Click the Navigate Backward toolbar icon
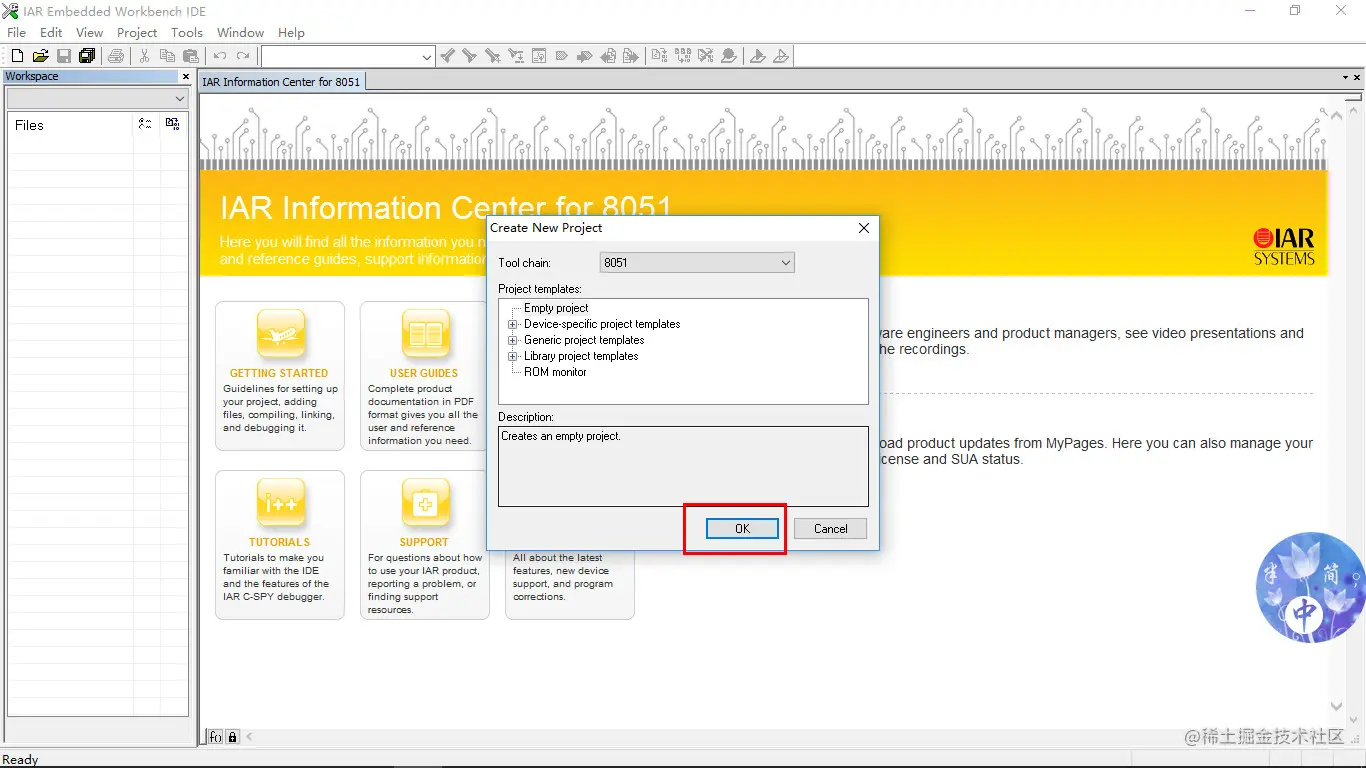 (x=608, y=56)
